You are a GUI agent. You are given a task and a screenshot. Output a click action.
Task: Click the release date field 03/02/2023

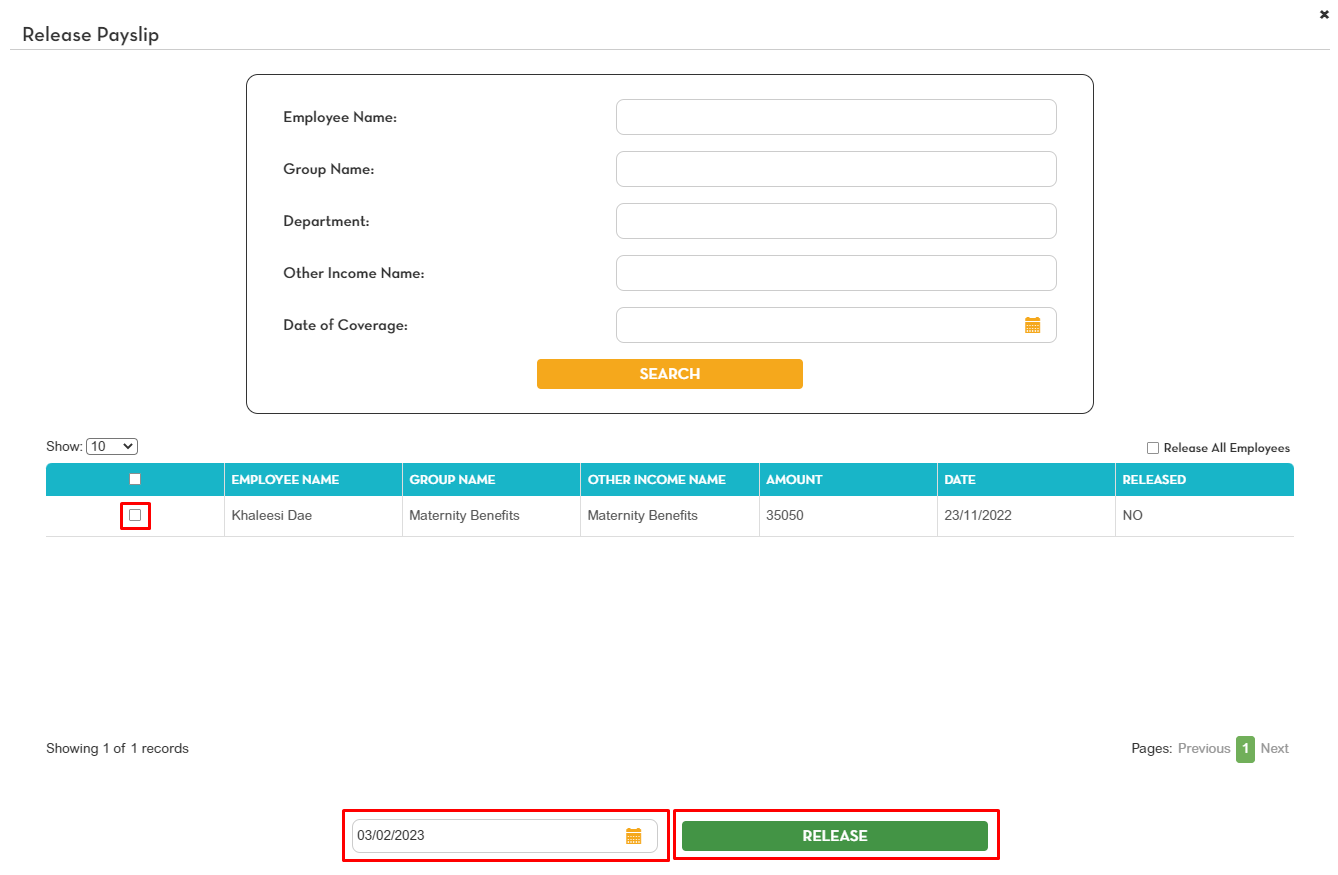(505, 836)
